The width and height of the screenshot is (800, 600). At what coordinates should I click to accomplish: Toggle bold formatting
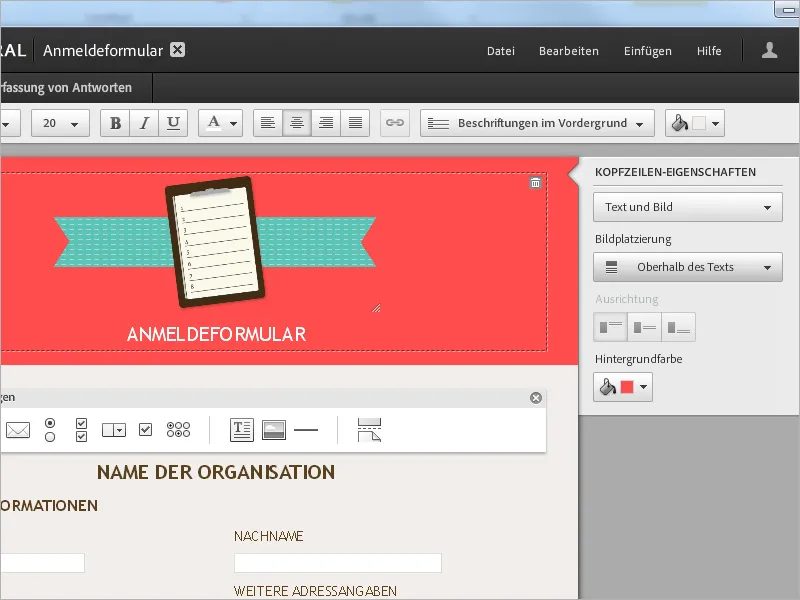pos(115,122)
